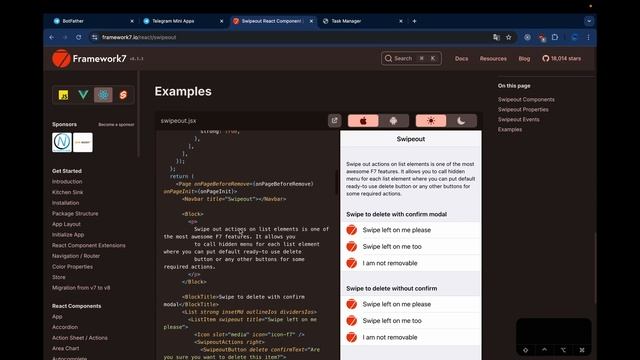Enable light mode in preview

click(431, 121)
